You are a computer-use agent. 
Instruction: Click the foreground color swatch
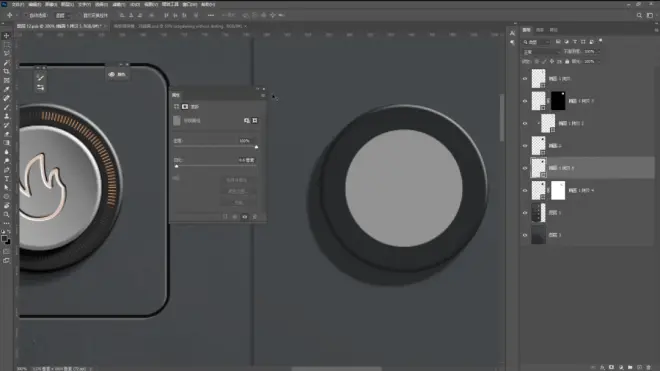[4, 238]
